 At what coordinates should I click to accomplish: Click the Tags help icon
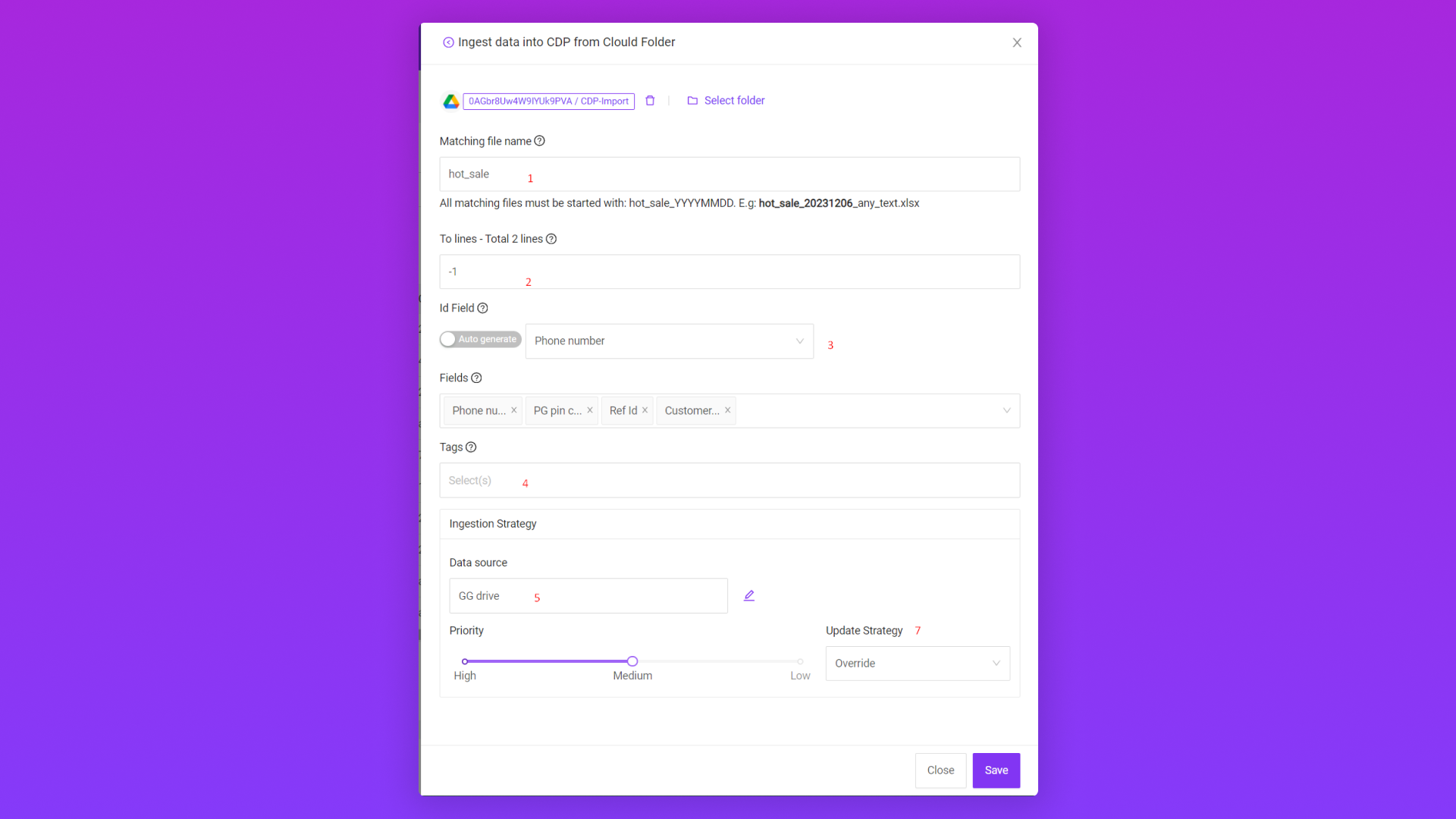pyautogui.click(x=471, y=447)
